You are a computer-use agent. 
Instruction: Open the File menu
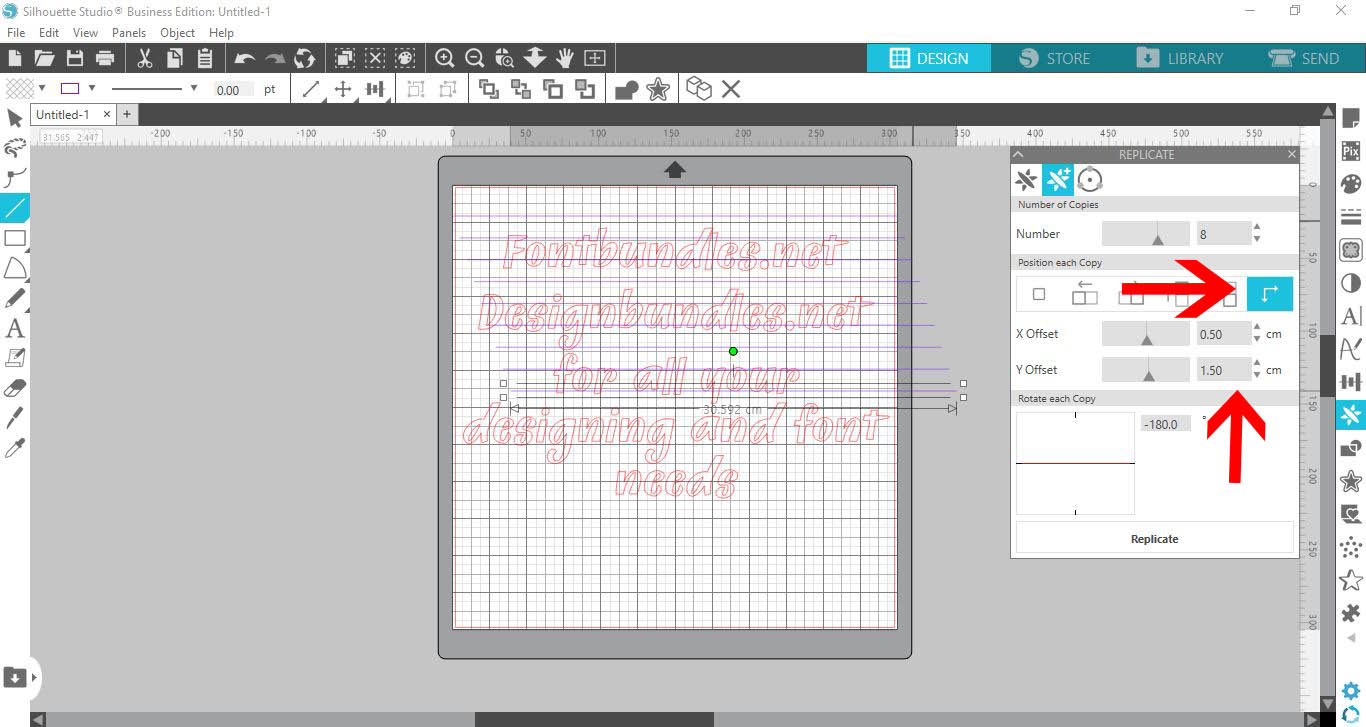point(15,33)
